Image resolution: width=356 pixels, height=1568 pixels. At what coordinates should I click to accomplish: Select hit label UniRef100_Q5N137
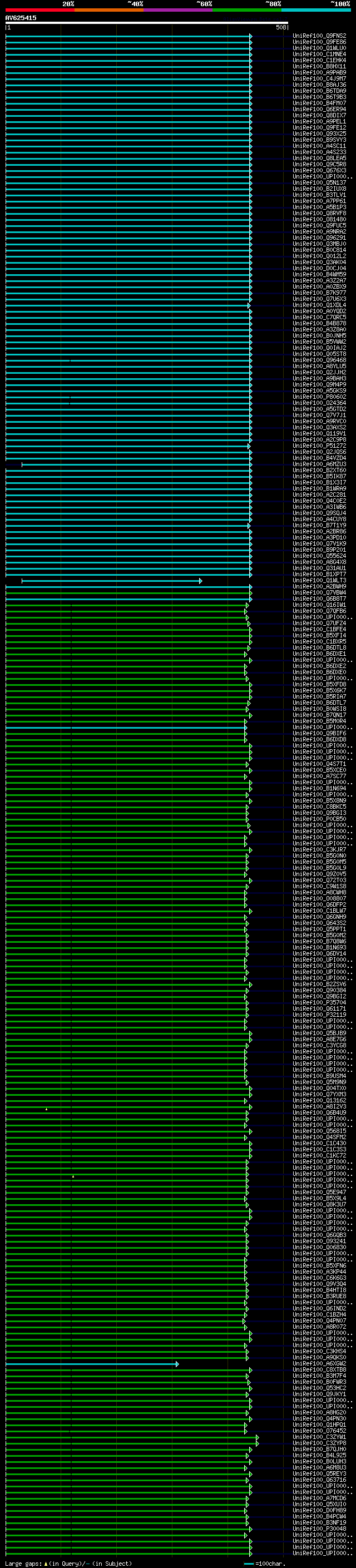pos(319,182)
